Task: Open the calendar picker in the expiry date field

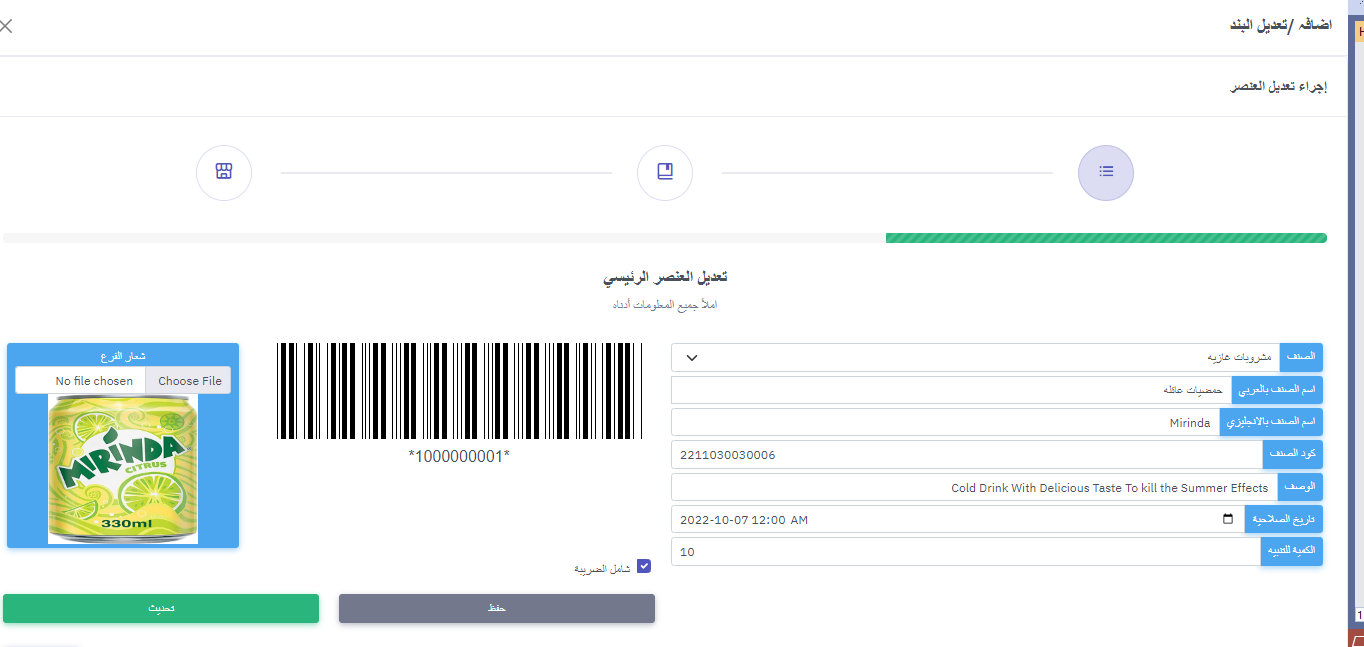Action: (x=1228, y=520)
